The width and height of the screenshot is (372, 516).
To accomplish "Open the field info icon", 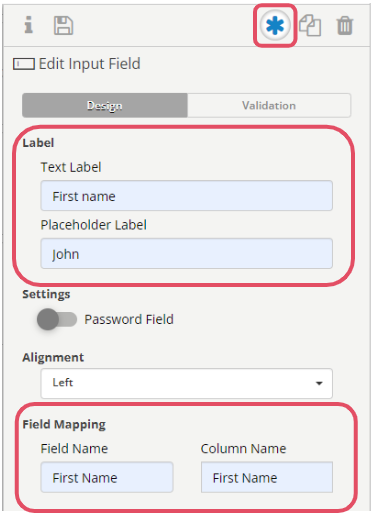I will (29, 25).
